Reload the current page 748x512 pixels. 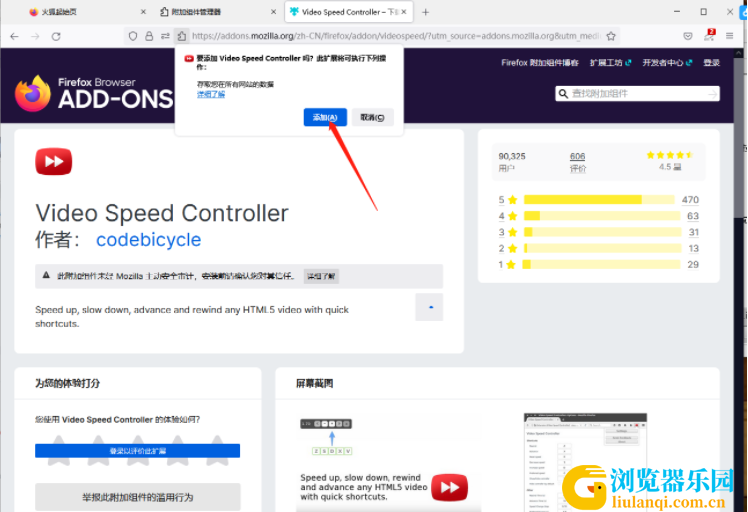point(56,36)
